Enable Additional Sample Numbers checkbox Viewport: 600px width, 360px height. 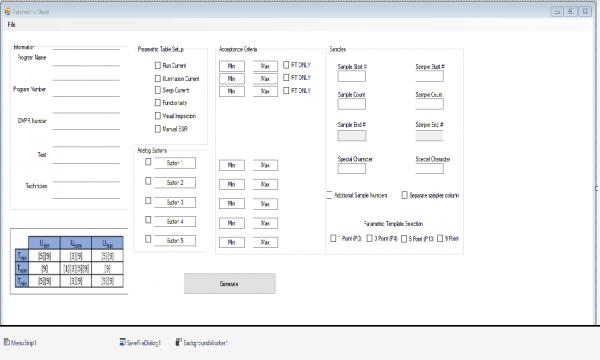[x=329, y=195]
